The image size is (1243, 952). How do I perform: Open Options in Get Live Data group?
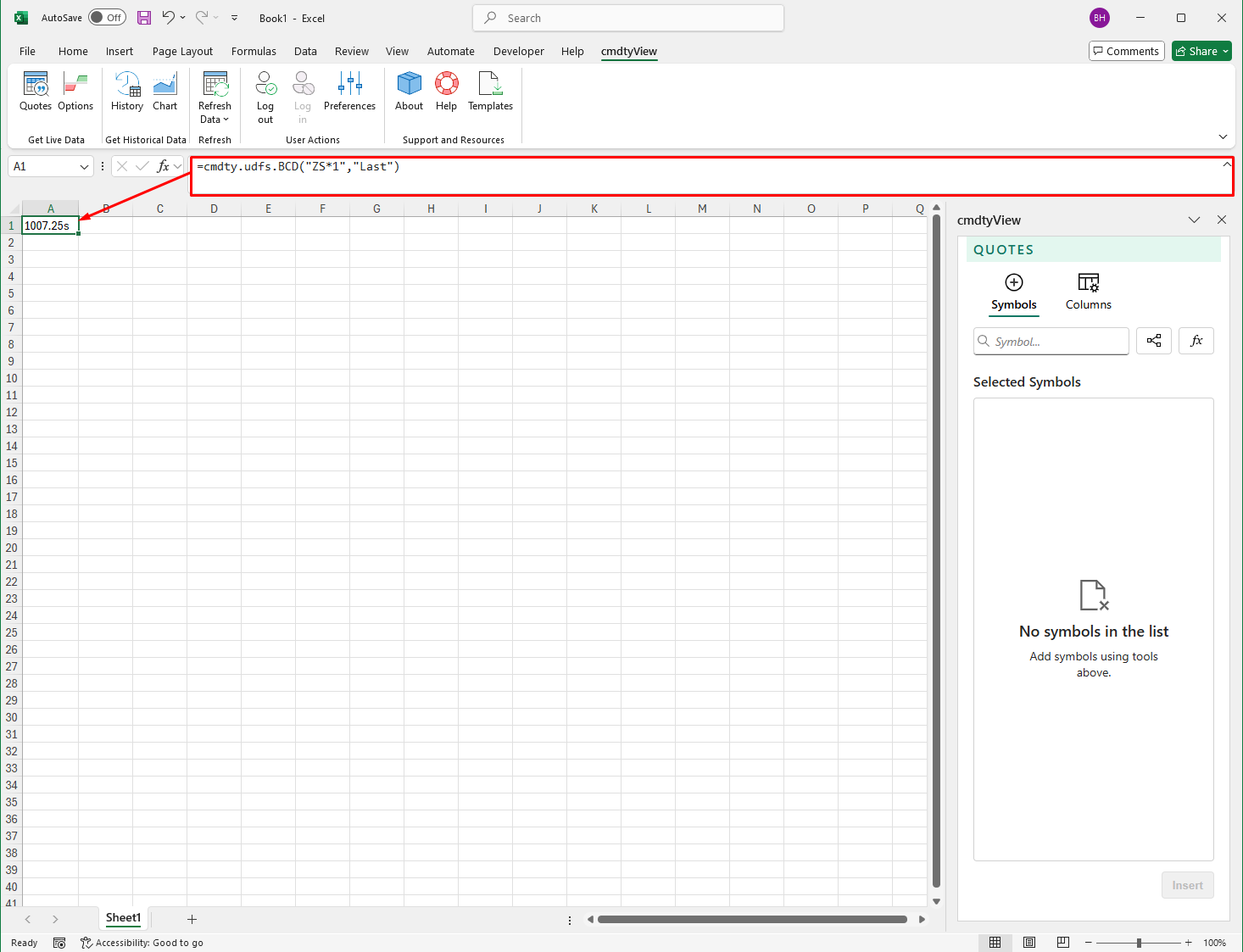point(75,92)
